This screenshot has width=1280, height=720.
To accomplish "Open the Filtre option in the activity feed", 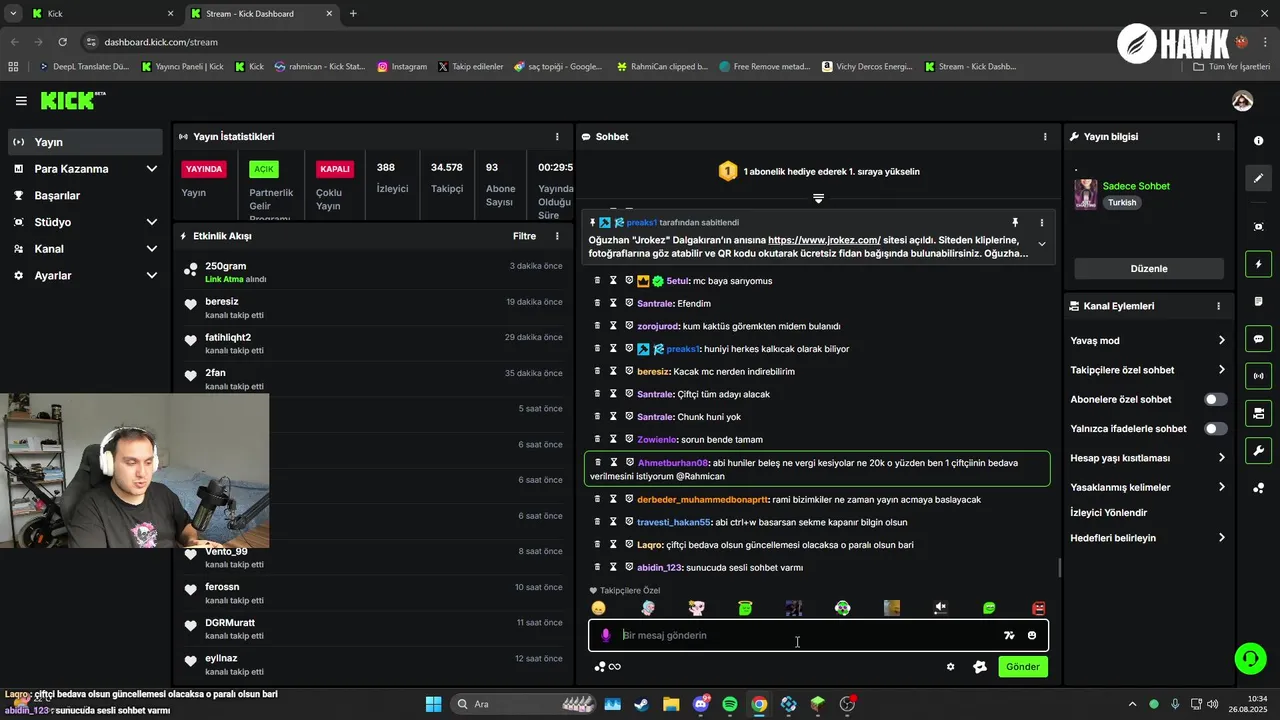I will tap(524, 236).
